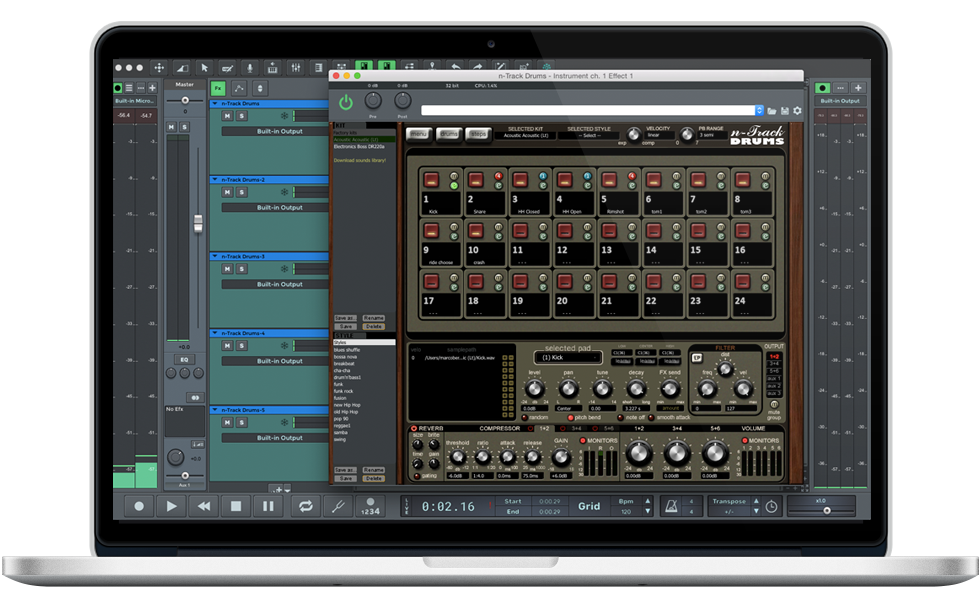Collapse the n-Track Drums track header
980x608 pixels.
tap(215, 103)
